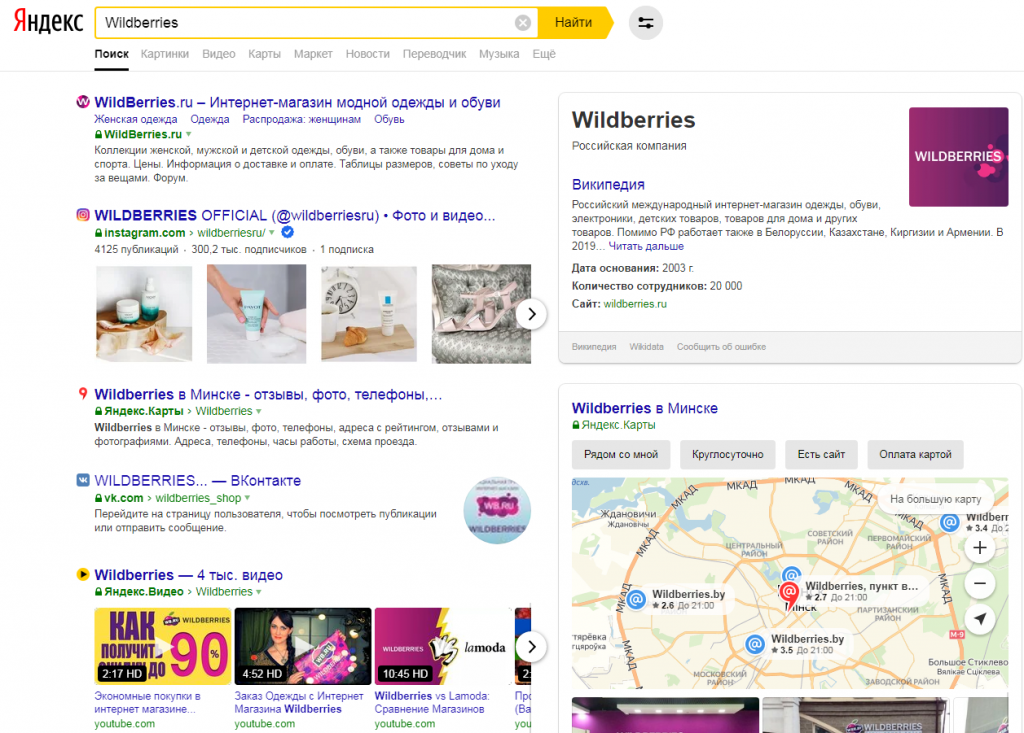Click the map geolocation arrow icon
Screen dimensions: 1024x733
980,618
